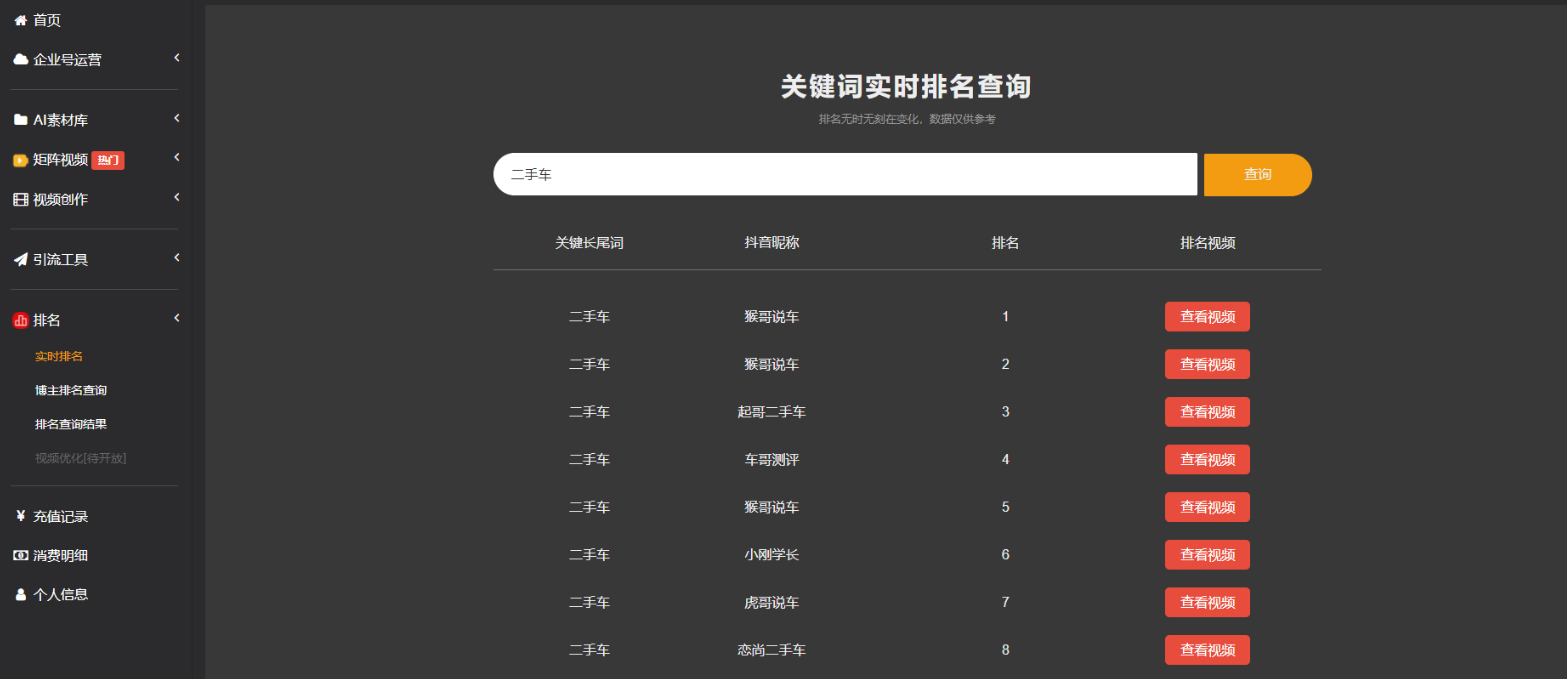The height and width of the screenshot is (679, 1567).
Task: Click the 抖音昵称 column header
Action: pyautogui.click(x=772, y=243)
